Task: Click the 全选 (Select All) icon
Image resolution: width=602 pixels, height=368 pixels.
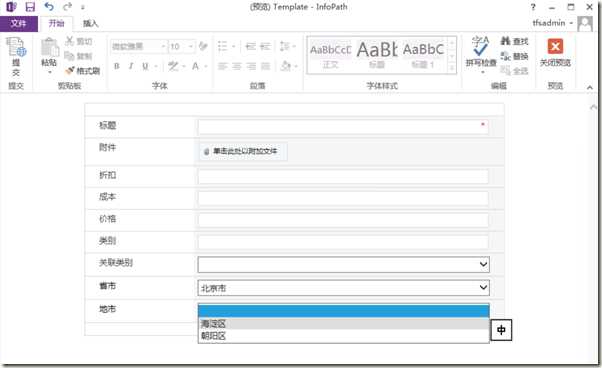Action: [506, 71]
